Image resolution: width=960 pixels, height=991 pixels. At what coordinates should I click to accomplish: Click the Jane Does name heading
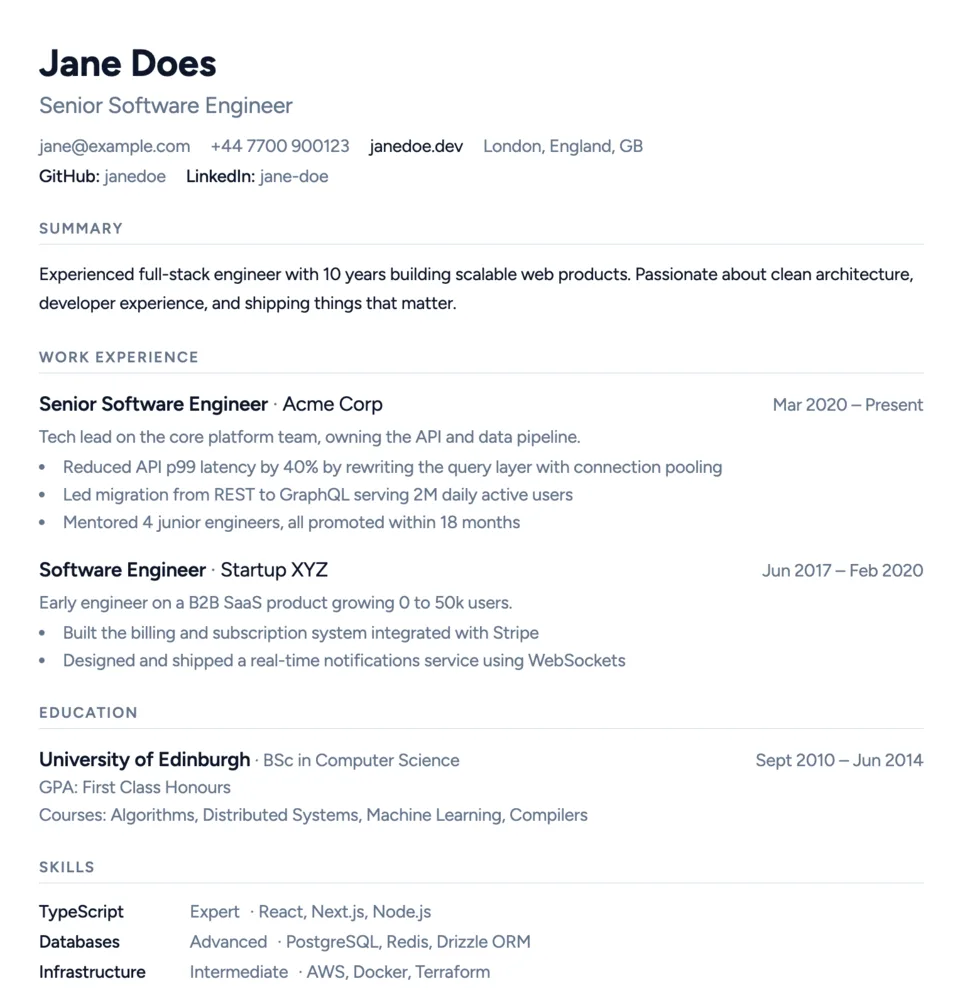(128, 64)
